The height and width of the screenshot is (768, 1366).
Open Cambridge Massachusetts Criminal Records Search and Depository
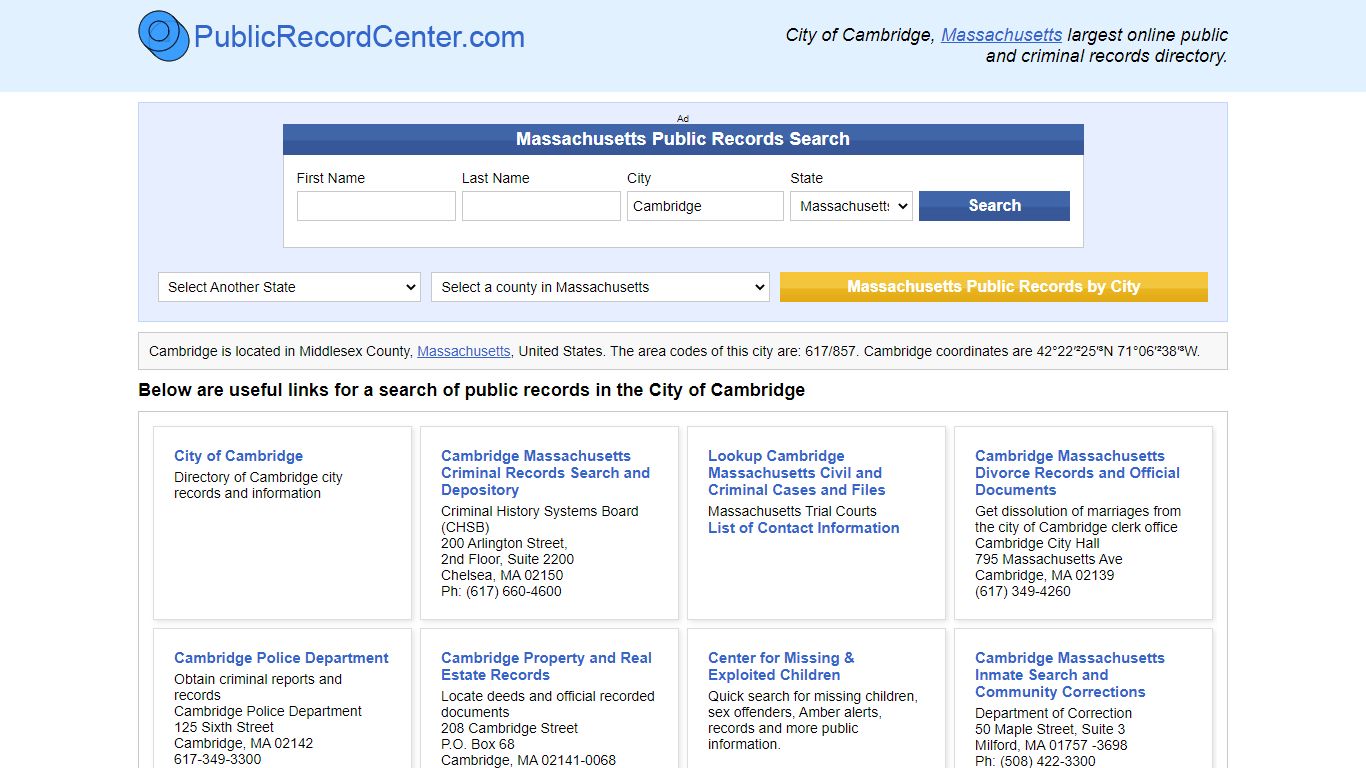coord(545,473)
